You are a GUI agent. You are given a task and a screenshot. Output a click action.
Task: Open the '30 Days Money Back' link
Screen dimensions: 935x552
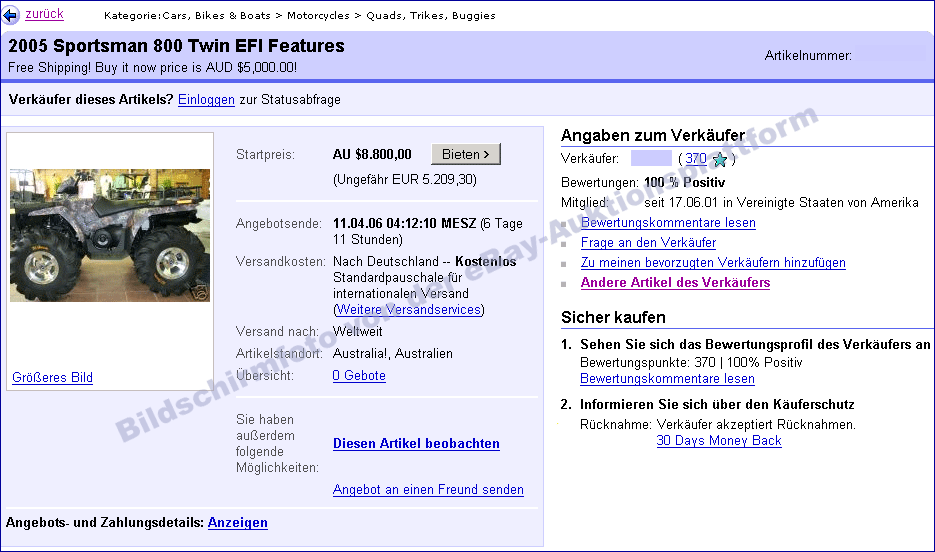click(x=719, y=441)
